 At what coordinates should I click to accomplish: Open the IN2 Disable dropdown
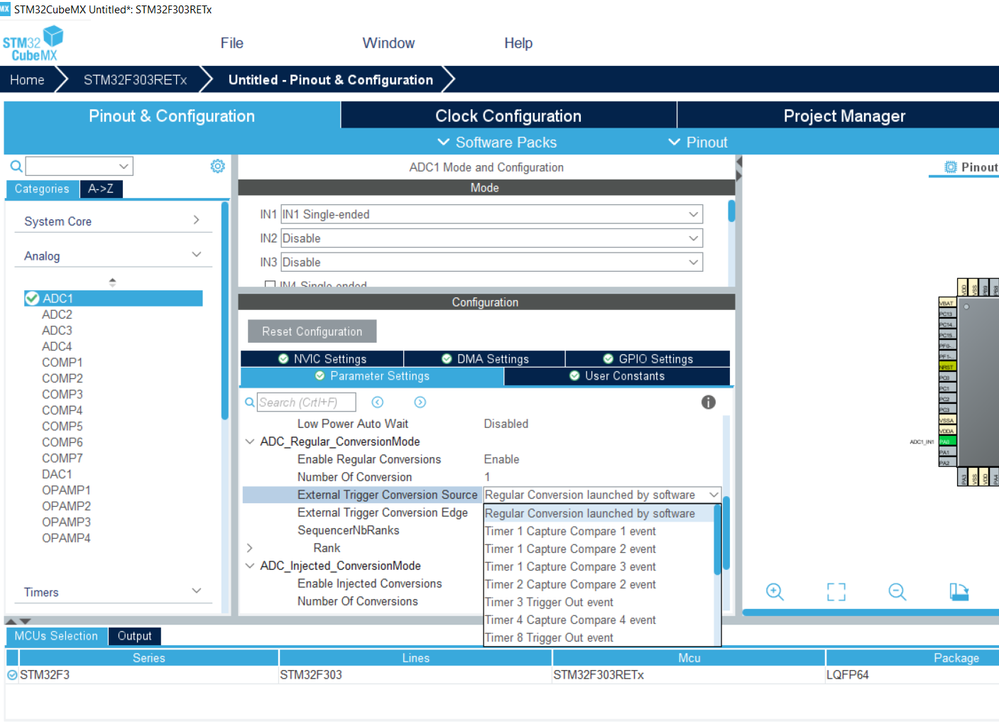point(491,238)
